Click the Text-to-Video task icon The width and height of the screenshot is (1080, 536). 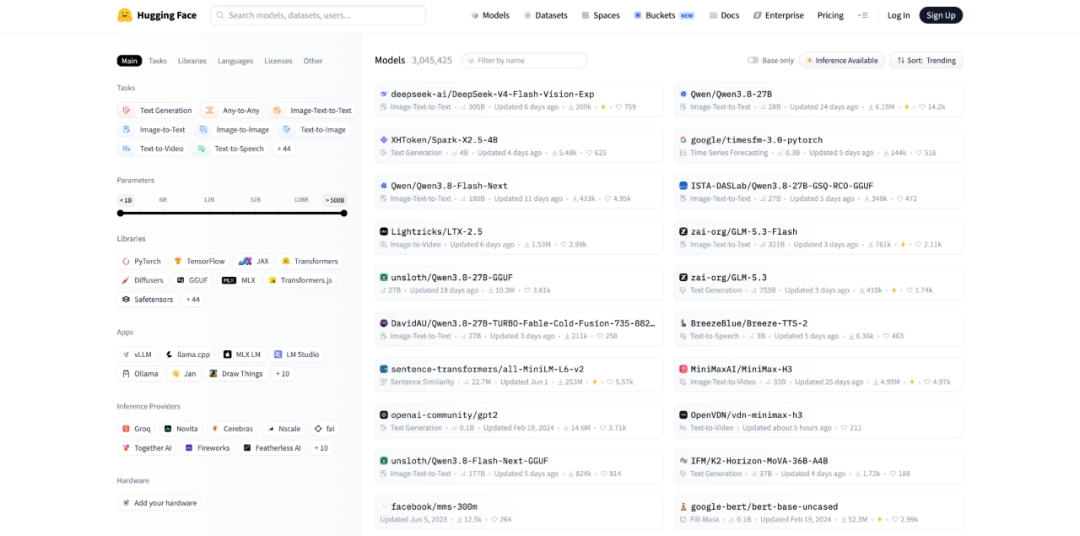click(x=127, y=148)
